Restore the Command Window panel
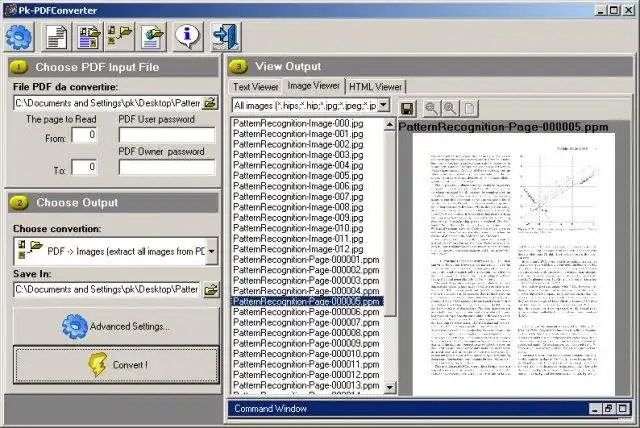 pos(609,408)
